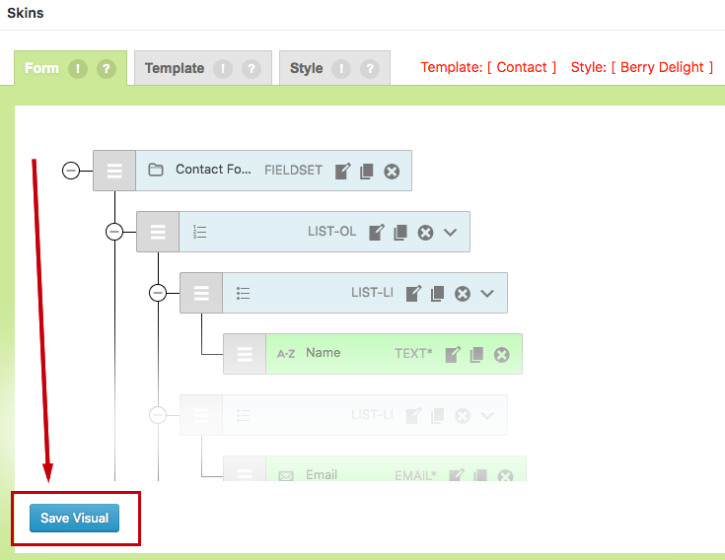Collapse the Contact Form fieldset node
This screenshot has width=725, height=560.
click(71, 171)
